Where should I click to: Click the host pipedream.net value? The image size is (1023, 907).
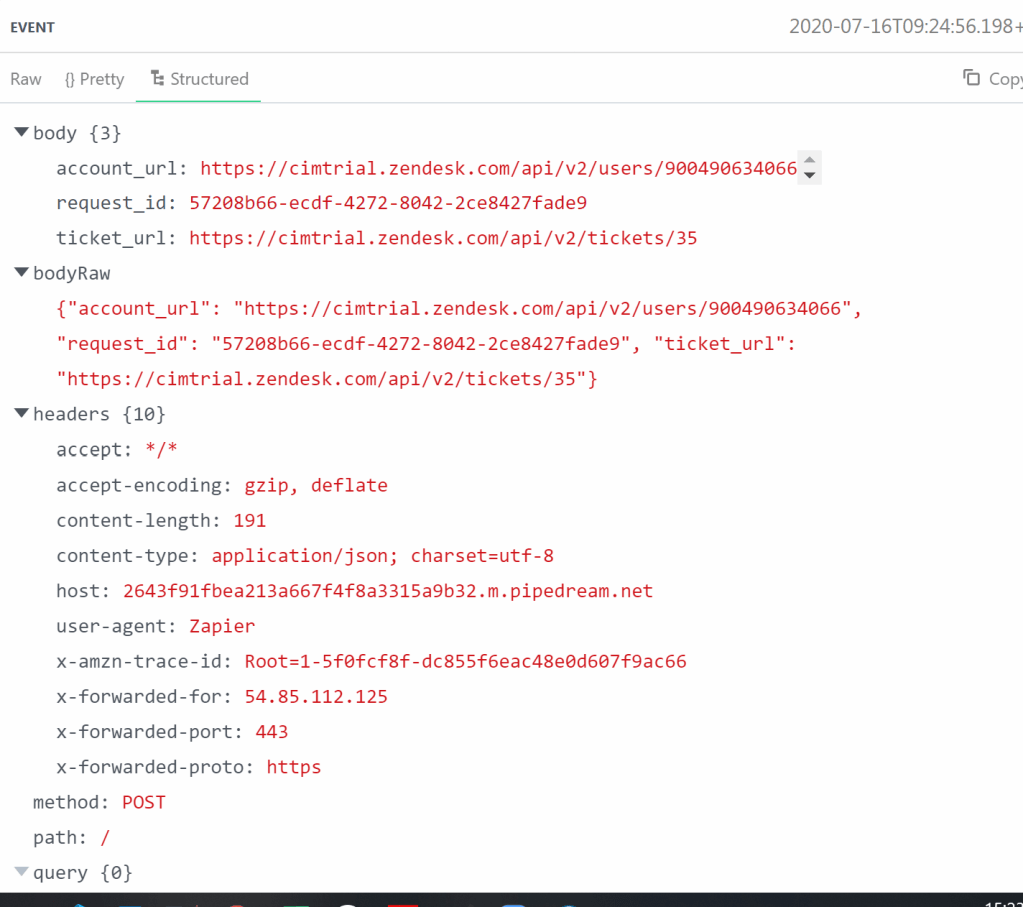[387, 591]
